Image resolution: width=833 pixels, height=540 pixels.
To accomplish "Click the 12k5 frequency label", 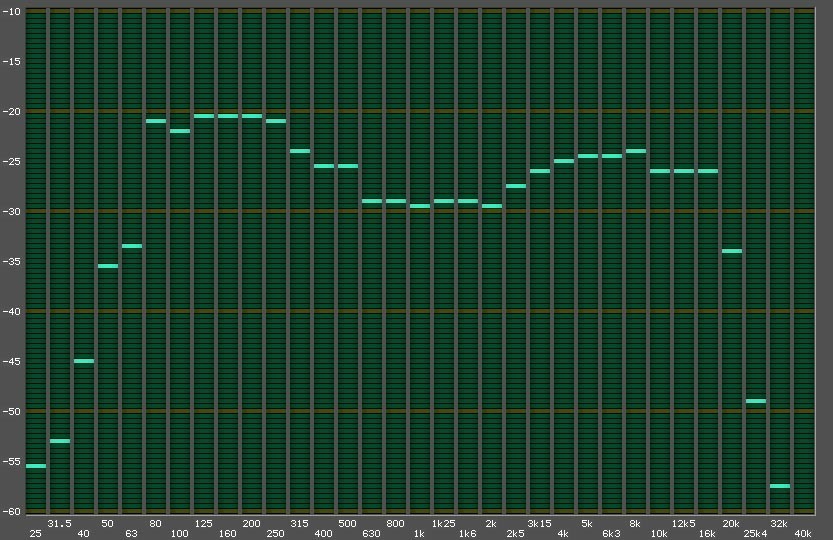I will [684, 524].
